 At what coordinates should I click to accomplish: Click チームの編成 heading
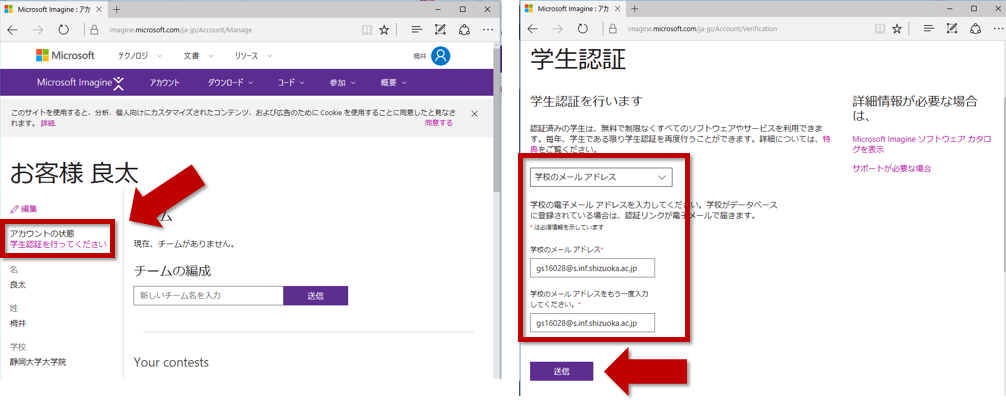(172, 270)
